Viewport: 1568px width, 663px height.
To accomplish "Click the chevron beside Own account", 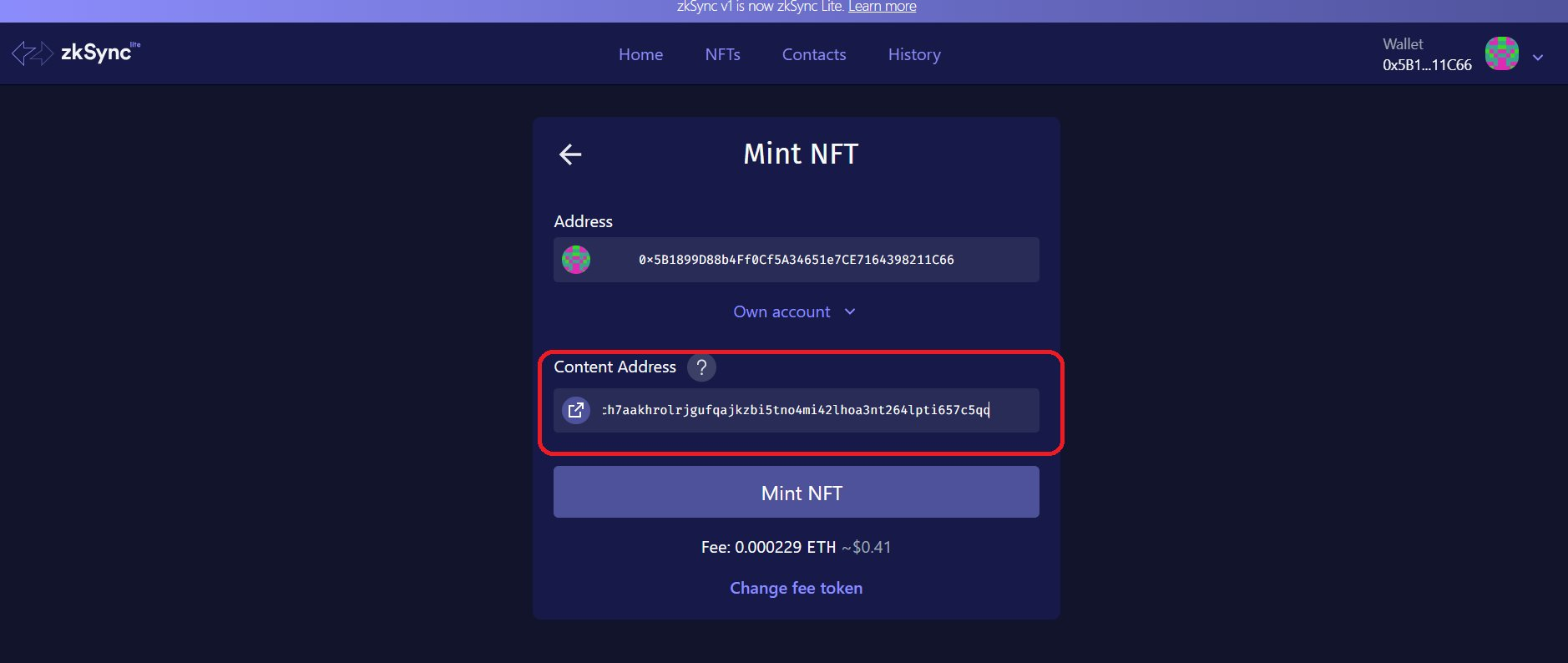I will click(850, 311).
